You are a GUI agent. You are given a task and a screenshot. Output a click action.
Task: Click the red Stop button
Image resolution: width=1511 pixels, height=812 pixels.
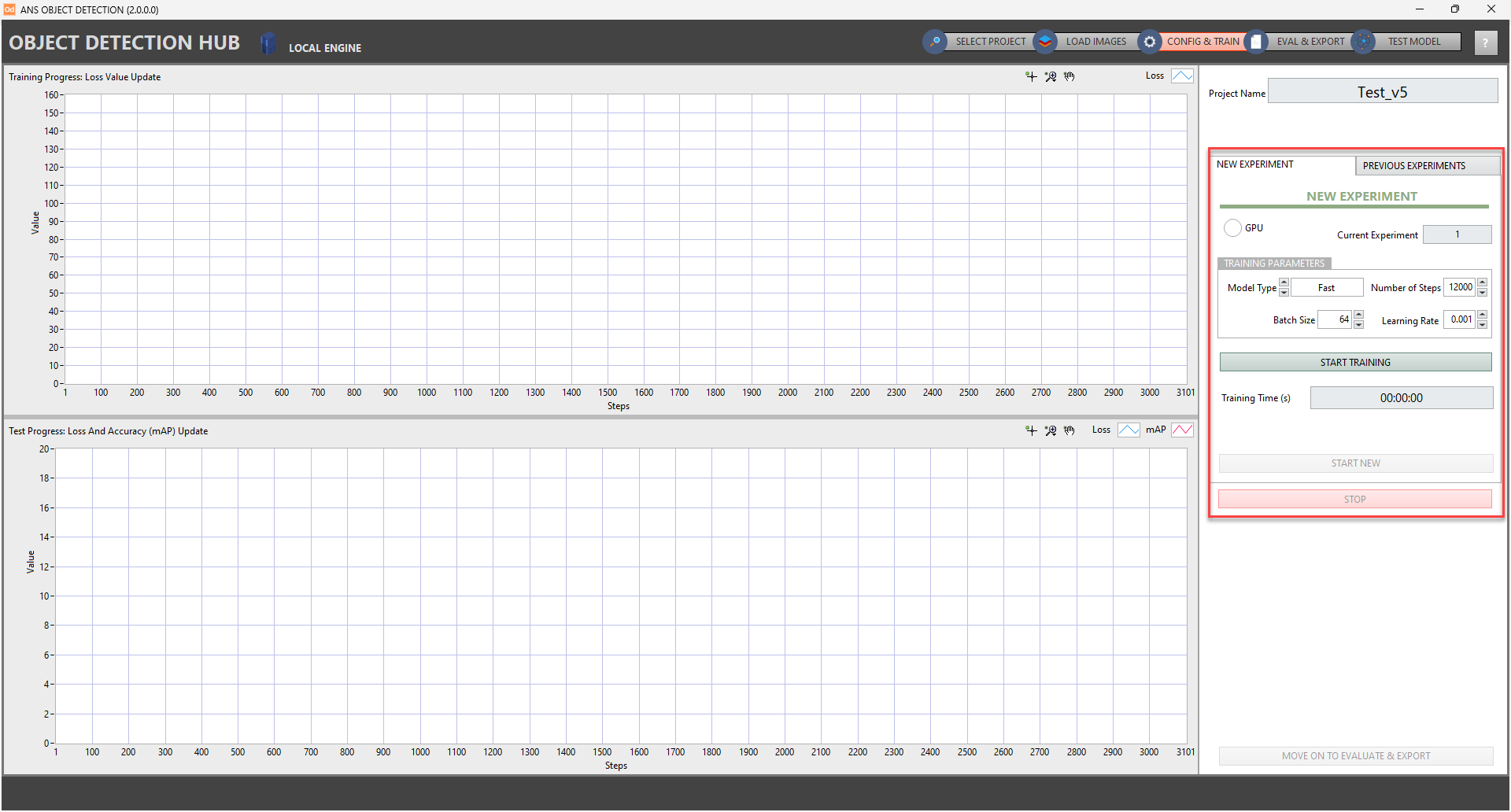(x=1354, y=500)
